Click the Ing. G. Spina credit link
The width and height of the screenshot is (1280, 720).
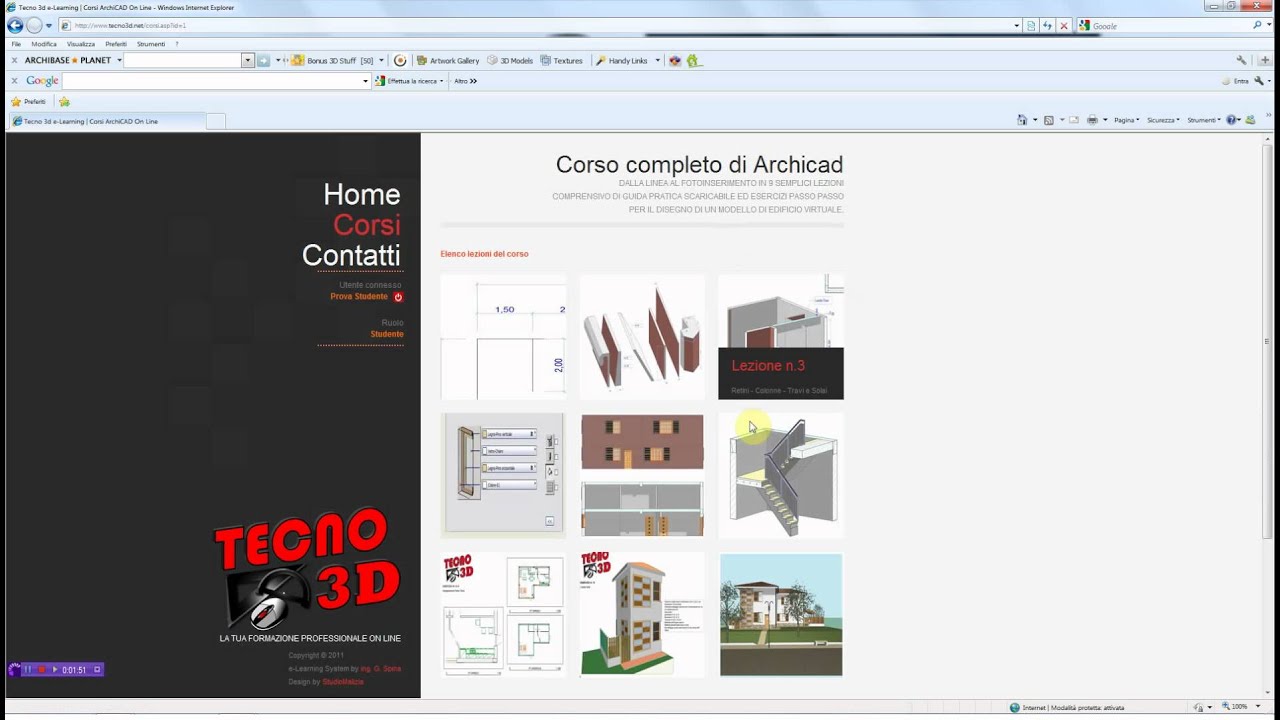tap(381, 668)
